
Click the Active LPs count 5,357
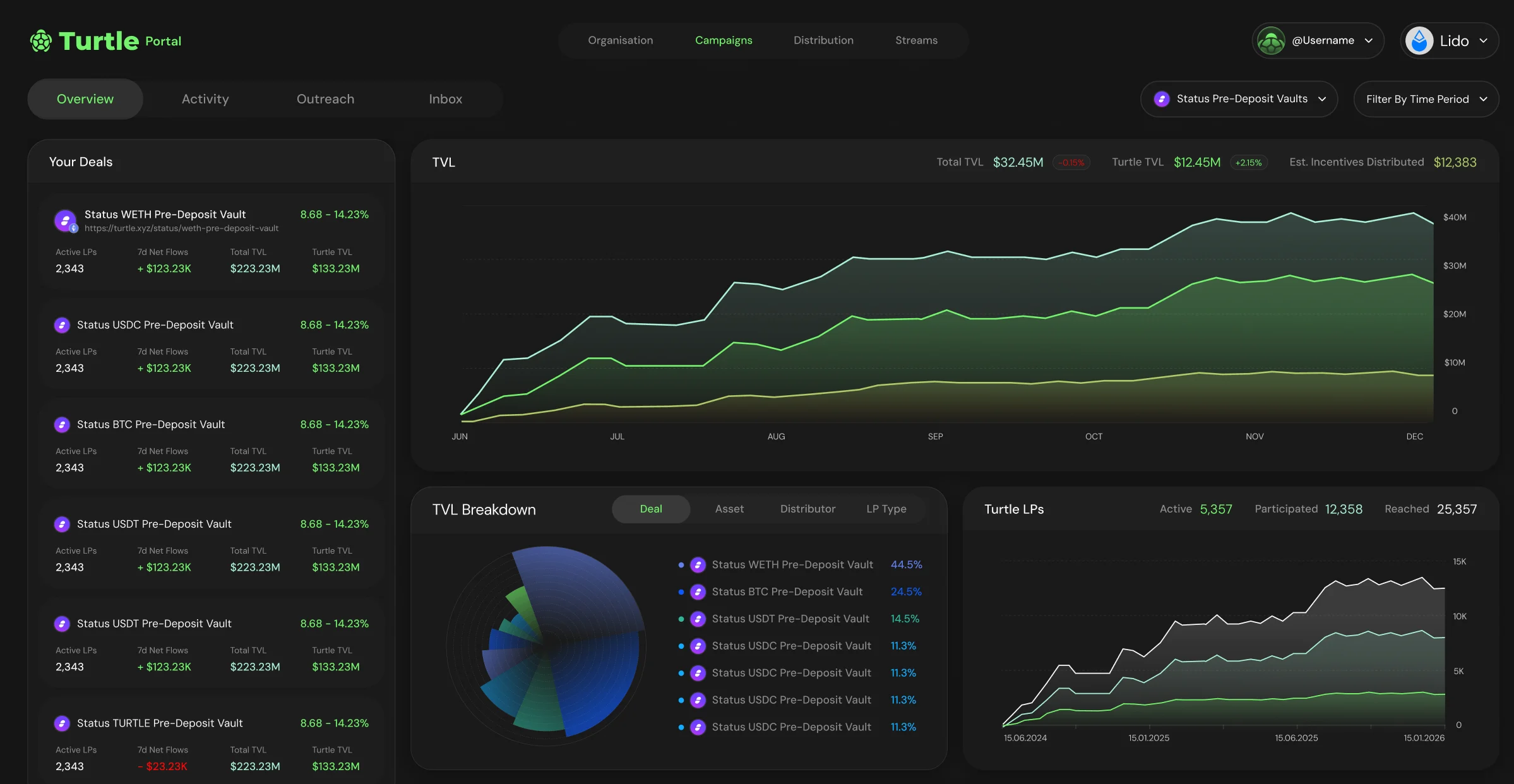pyautogui.click(x=1216, y=509)
